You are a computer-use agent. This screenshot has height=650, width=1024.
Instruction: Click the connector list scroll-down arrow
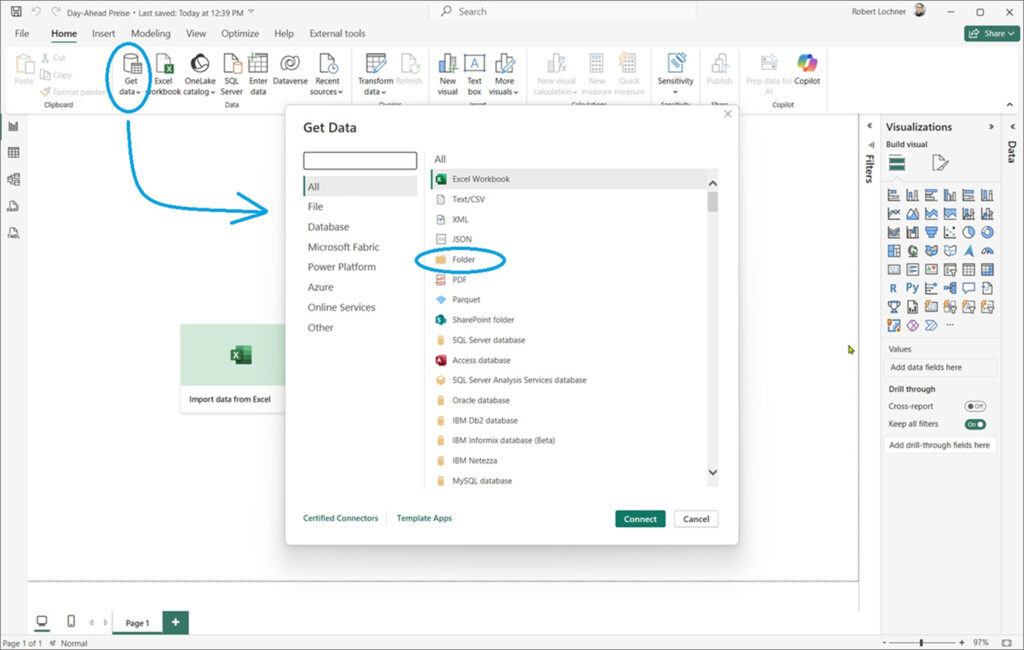tap(712, 472)
